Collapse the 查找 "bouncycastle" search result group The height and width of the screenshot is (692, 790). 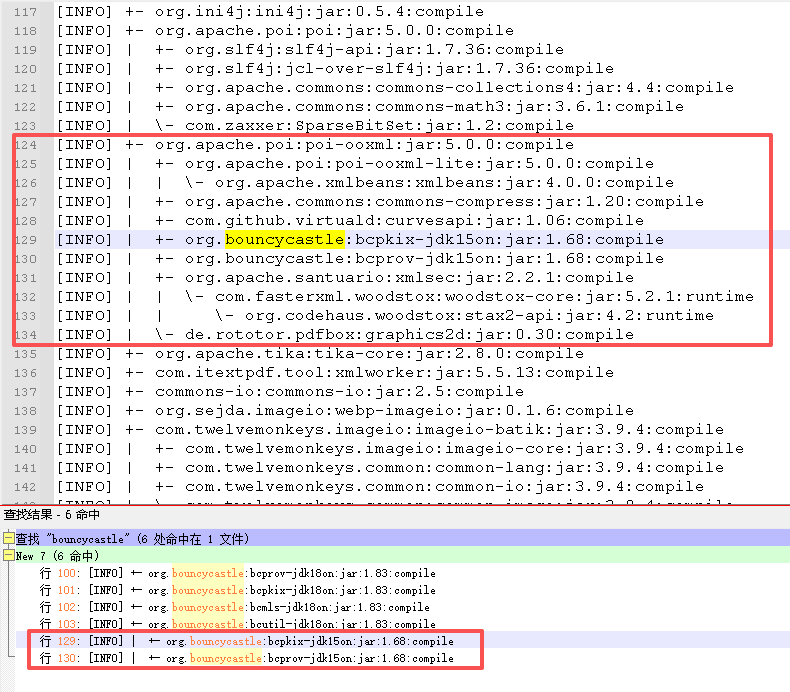click(x=8, y=538)
